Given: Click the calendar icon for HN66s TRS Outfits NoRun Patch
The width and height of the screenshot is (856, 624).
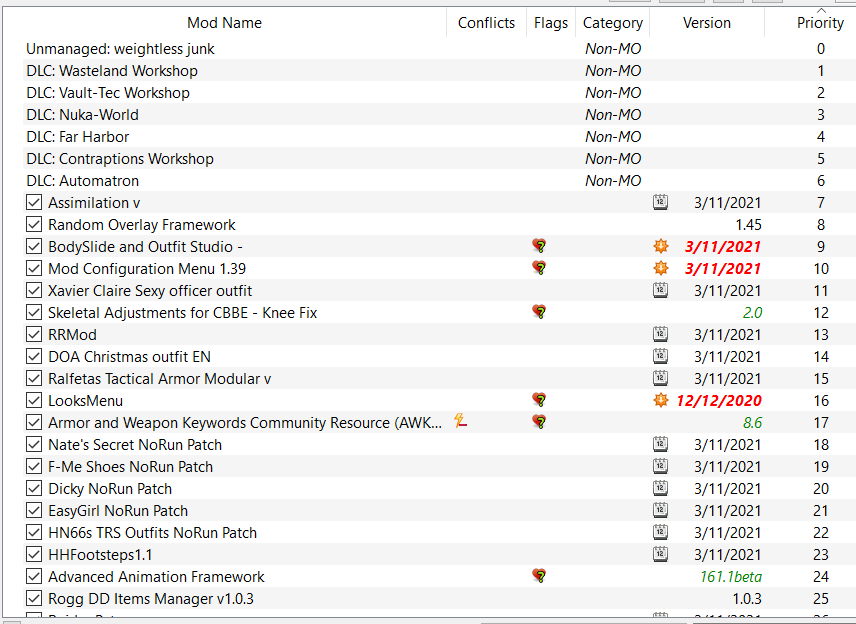Looking at the screenshot, I should point(661,532).
